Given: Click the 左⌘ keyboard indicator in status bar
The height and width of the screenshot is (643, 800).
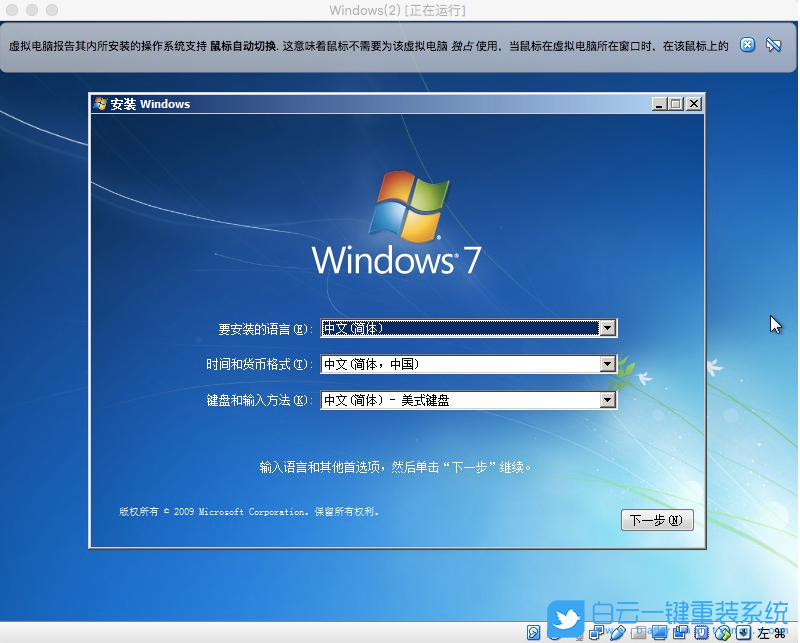Looking at the screenshot, I should [x=770, y=633].
